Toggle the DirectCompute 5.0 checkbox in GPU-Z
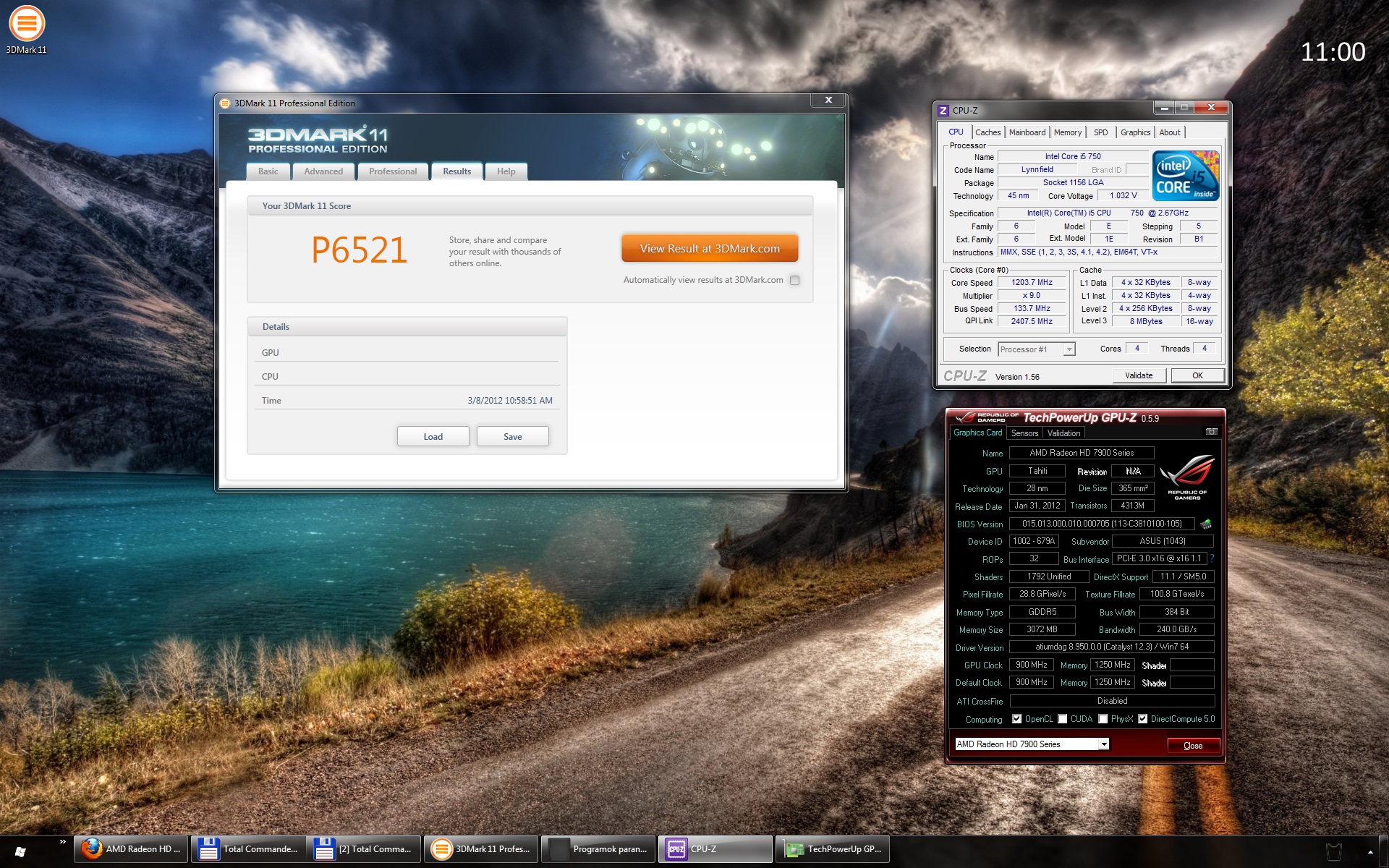The image size is (1389, 868). point(1143,719)
